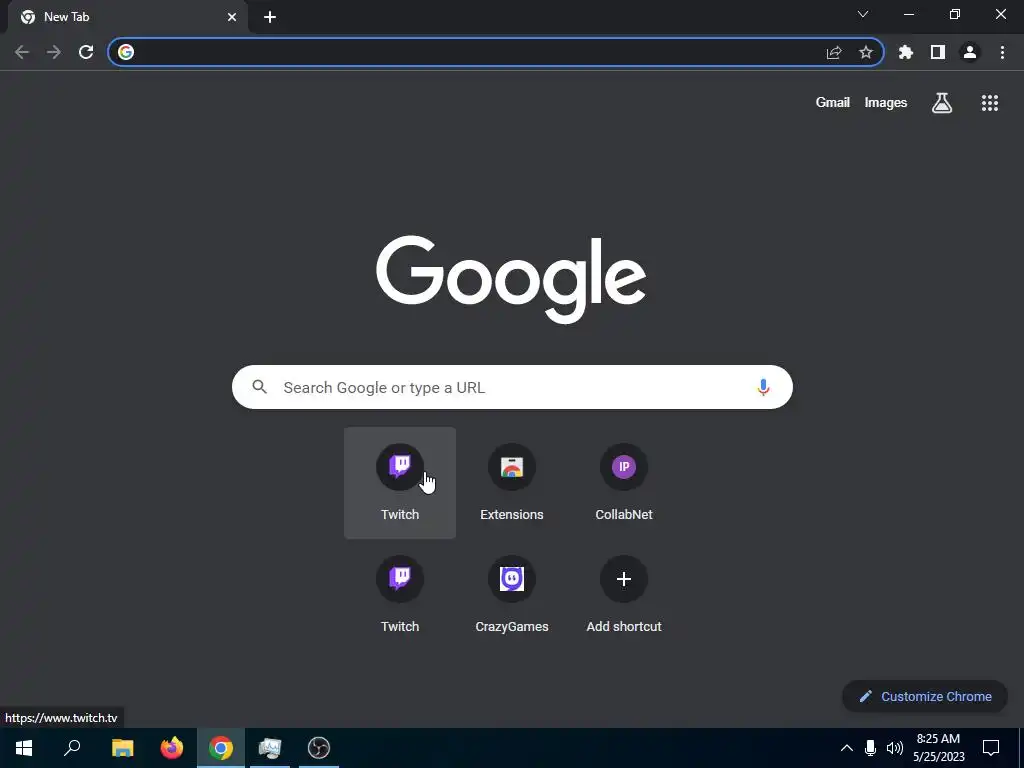Open the volume speaker tray icon

894,748
